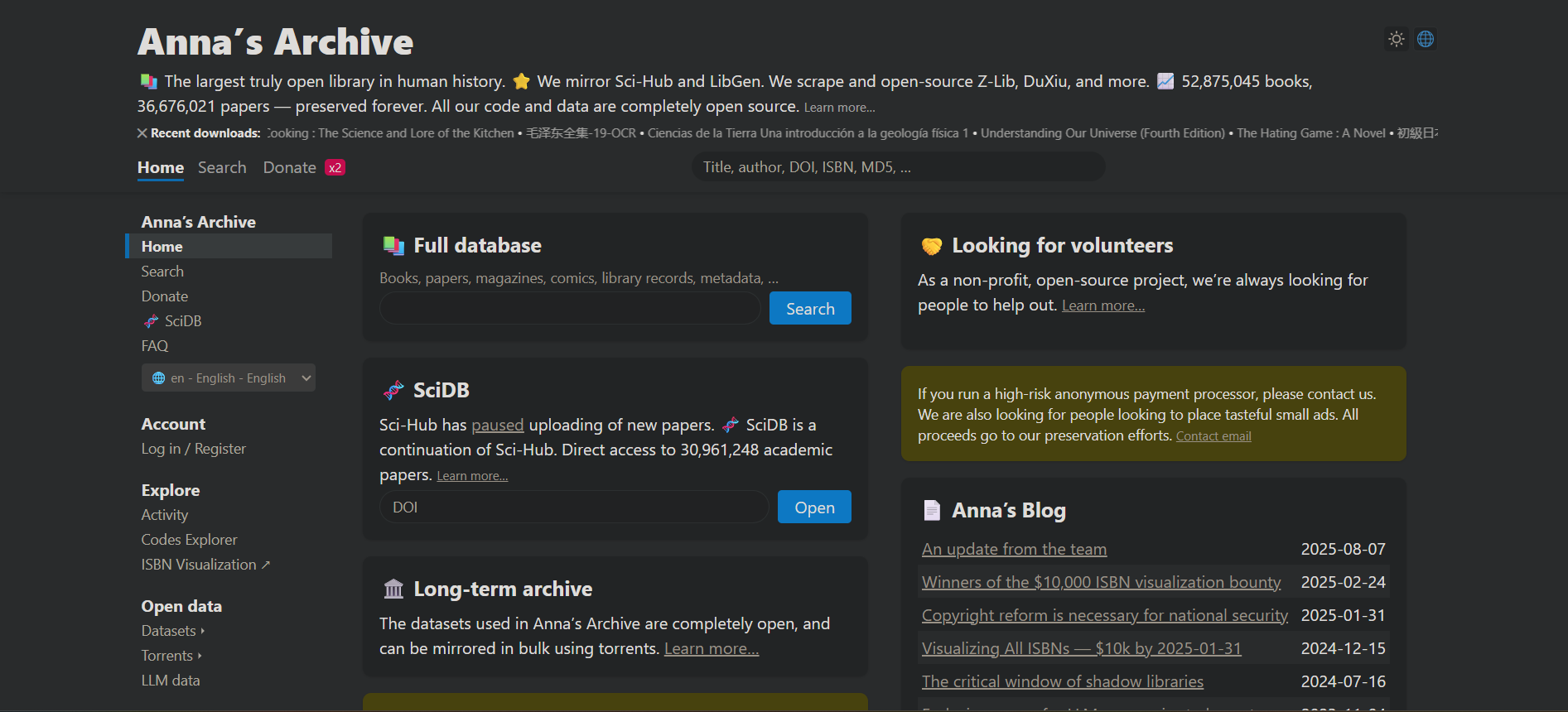Switch to the Search tab in top navigation
The height and width of the screenshot is (712, 1568).
[222, 167]
